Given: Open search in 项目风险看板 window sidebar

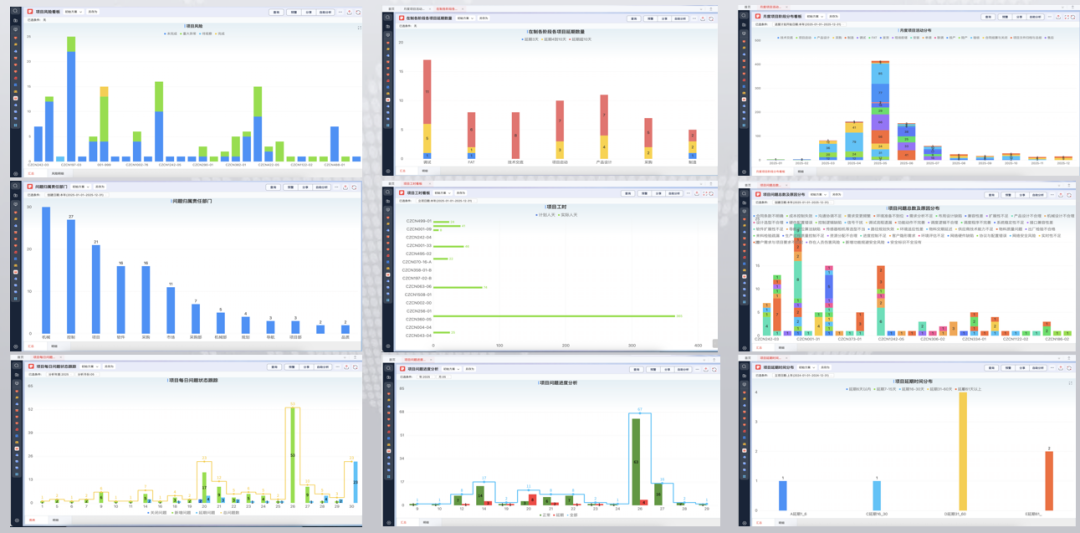Looking at the screenshot, I should point(15,12).
